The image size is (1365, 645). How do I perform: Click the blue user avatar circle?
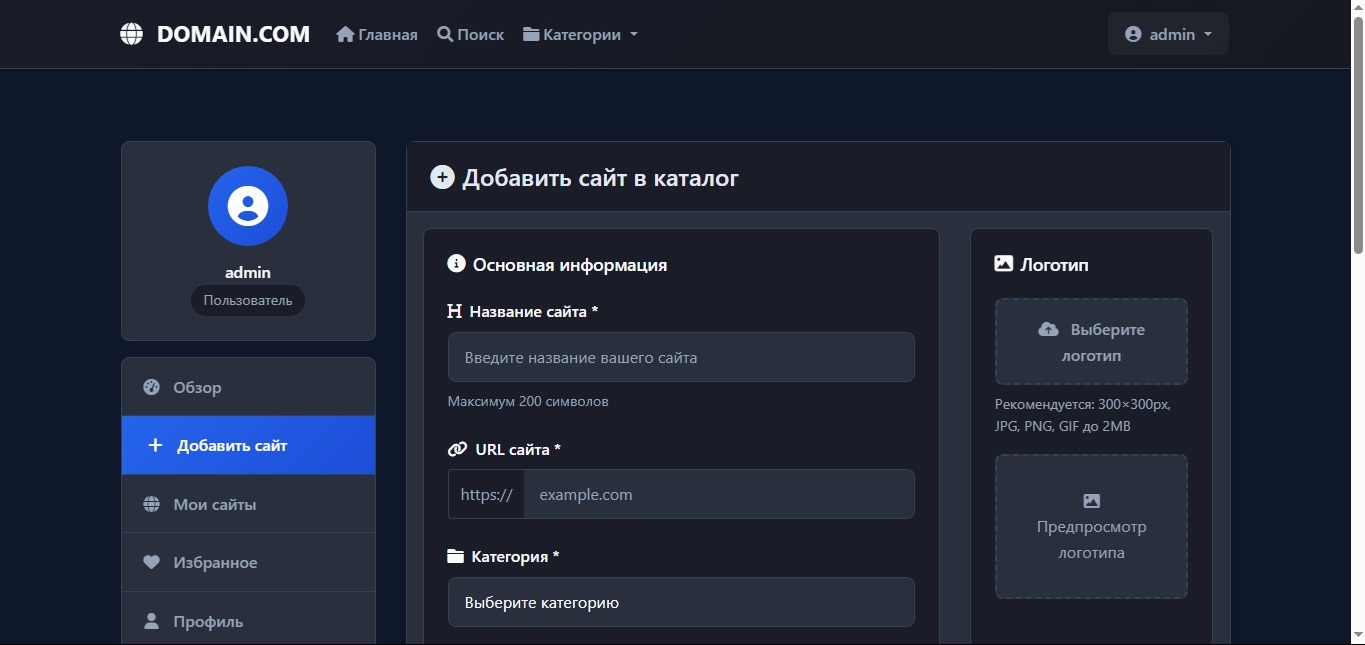[x=248, y=206]
